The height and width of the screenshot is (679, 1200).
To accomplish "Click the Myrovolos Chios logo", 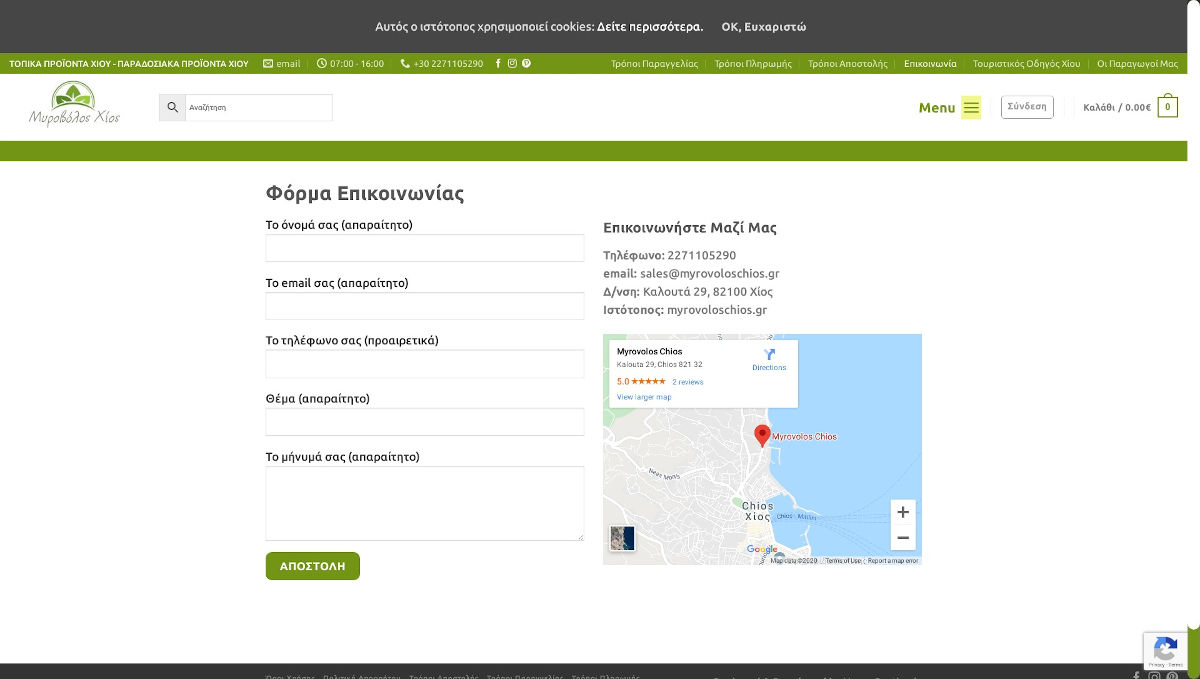I will pyautogui.click(x=74, y=106).
